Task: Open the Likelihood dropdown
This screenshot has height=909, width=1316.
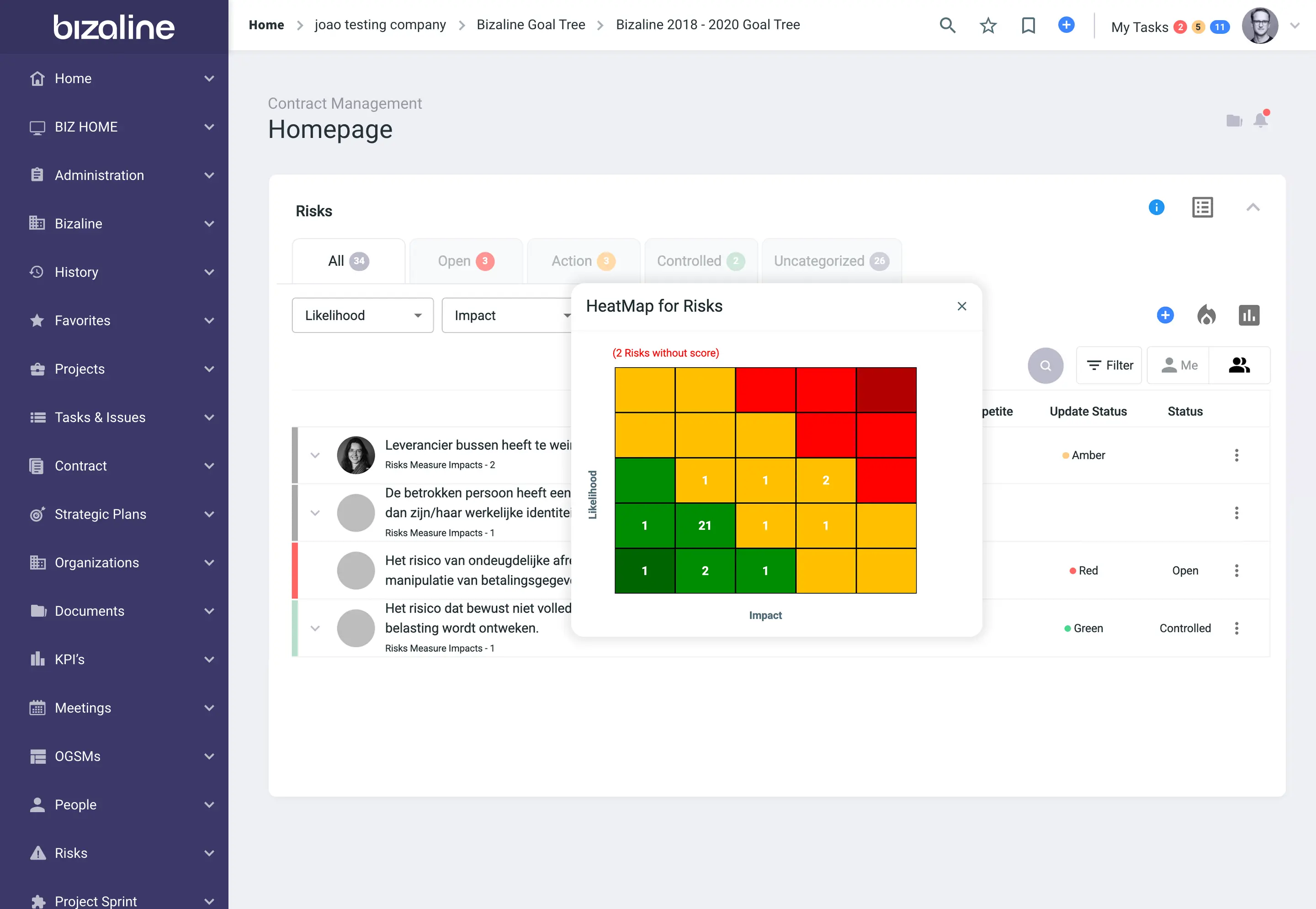Action: tap(362, 316)
